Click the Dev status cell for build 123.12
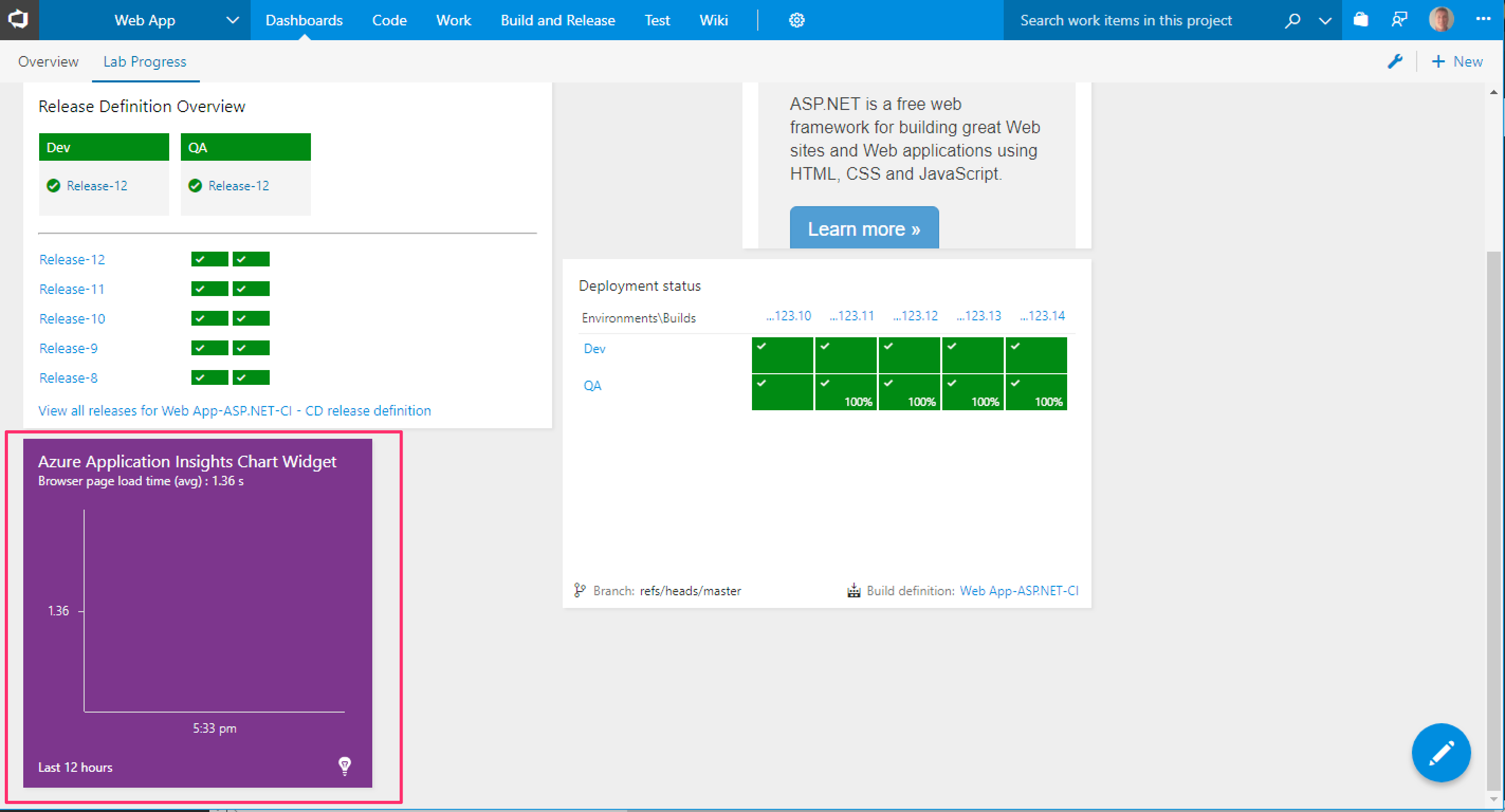The height and width of the screenshot is (812, 1505). (908, 355)
